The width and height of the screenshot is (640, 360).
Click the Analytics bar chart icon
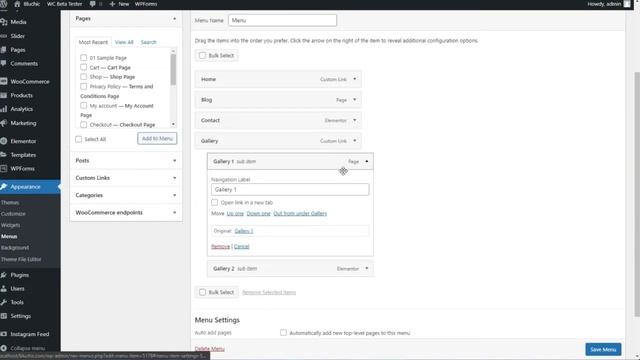4,109
